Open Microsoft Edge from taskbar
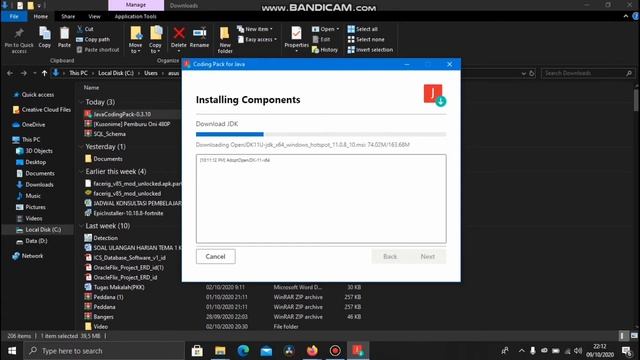 (x=243, y=351)
